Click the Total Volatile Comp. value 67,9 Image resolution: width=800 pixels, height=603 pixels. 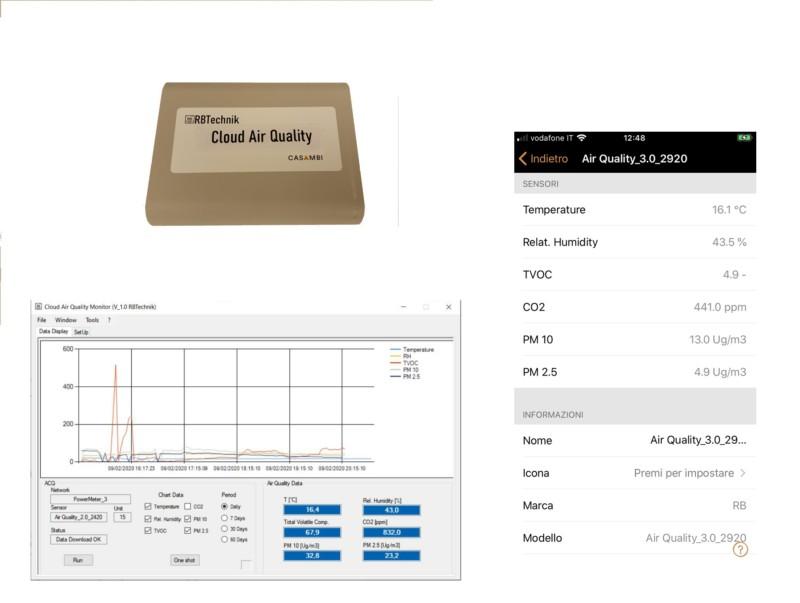(x=312, y=532)
